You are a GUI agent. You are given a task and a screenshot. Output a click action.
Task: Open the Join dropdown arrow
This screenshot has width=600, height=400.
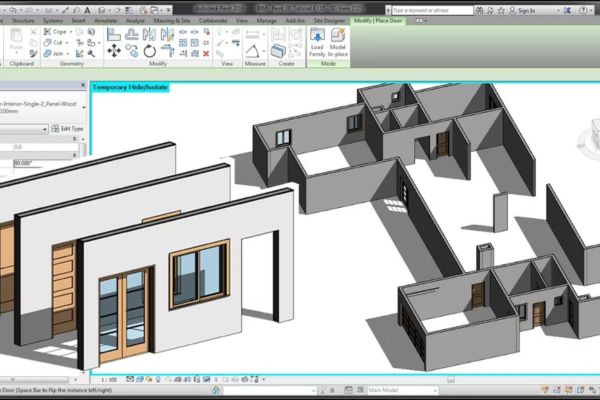coord(68,54)
